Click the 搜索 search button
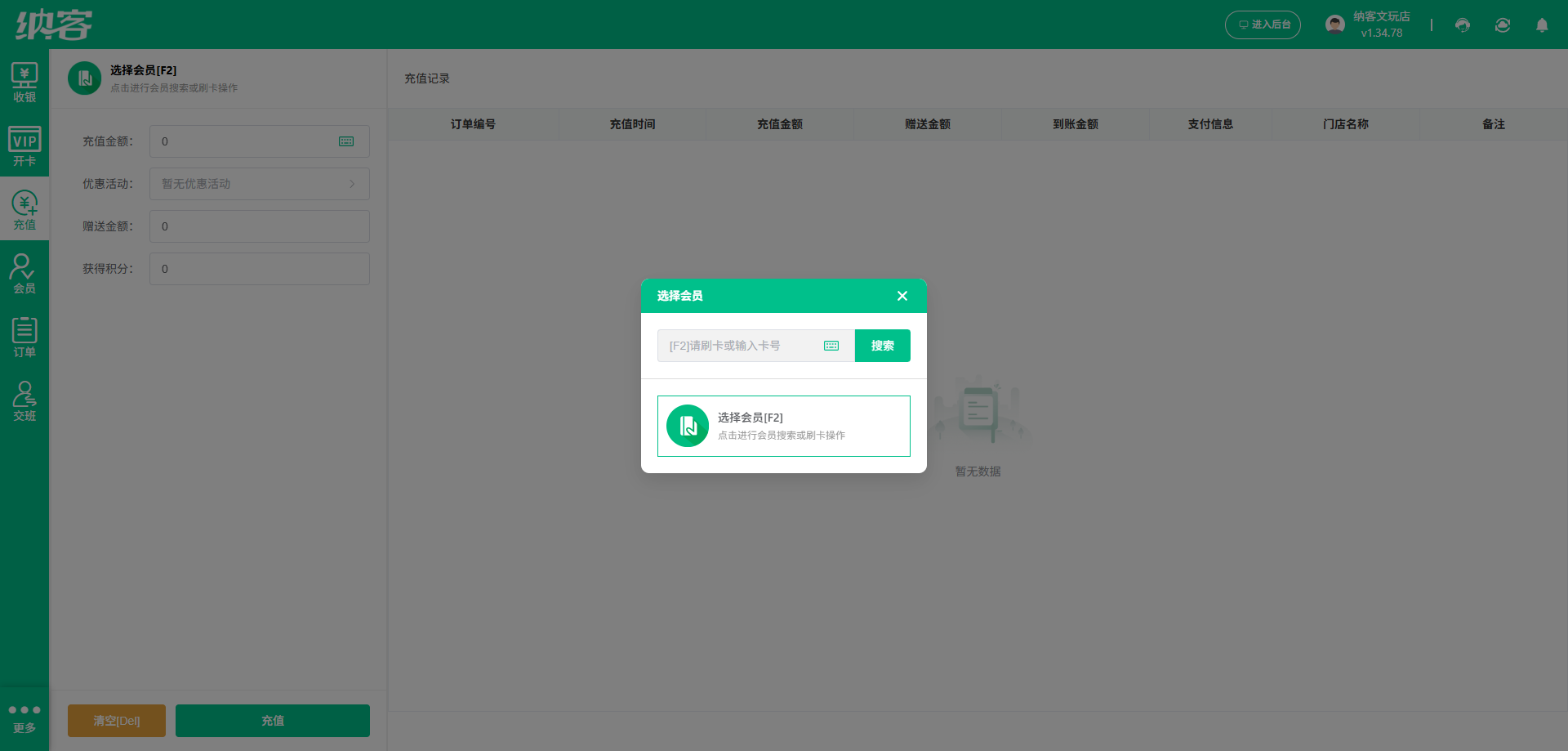 click(883, 346)
